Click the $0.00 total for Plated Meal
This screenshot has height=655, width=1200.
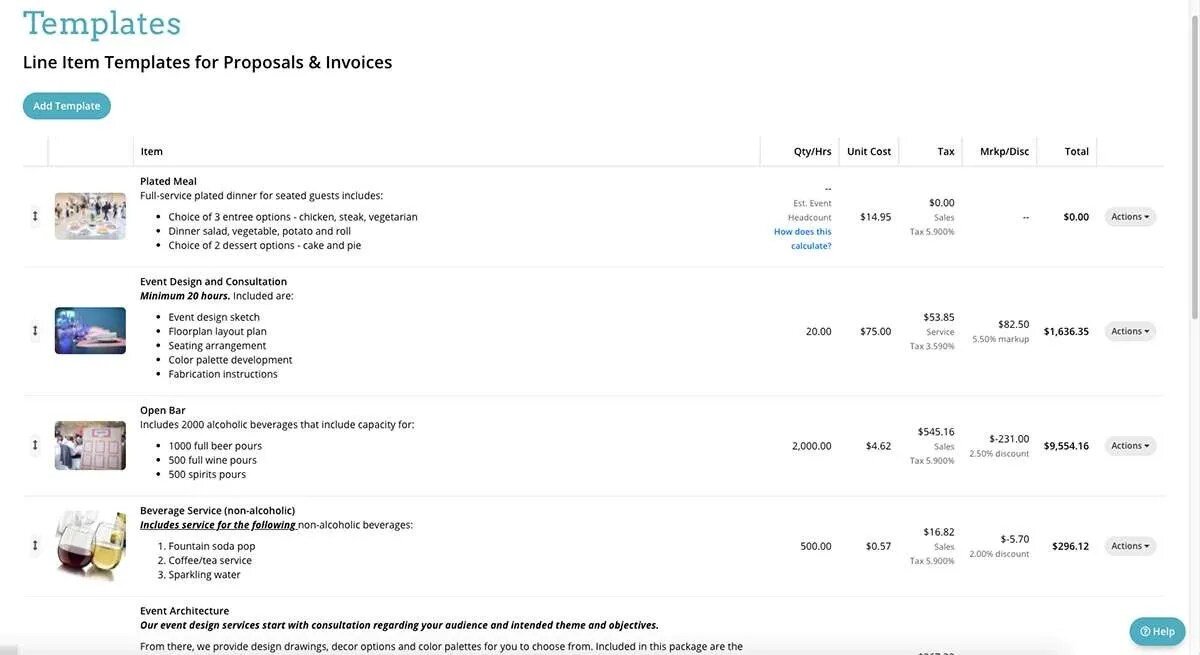click(1076, 217)
